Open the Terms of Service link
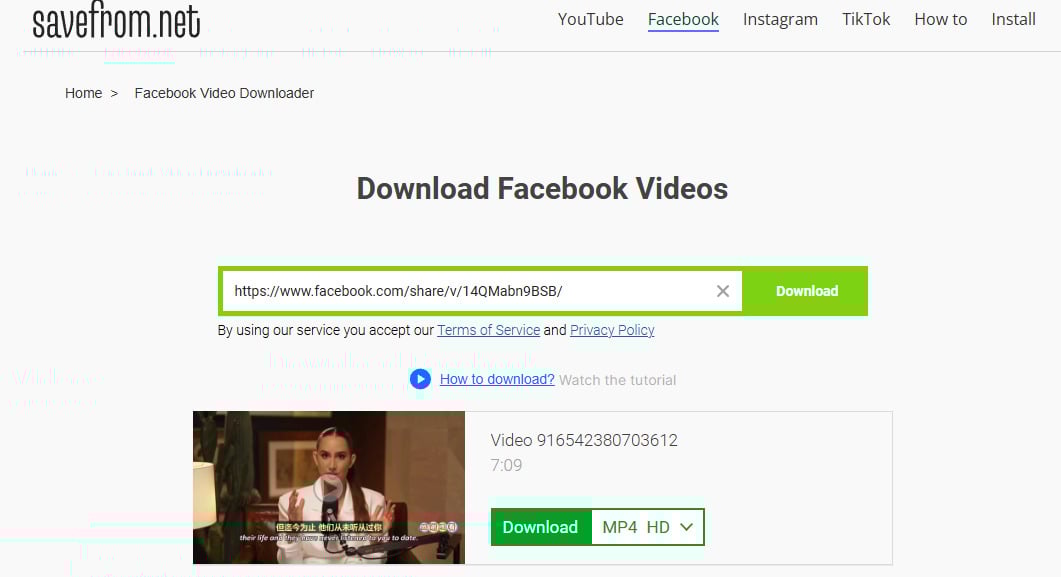 (x=488, y=330)
